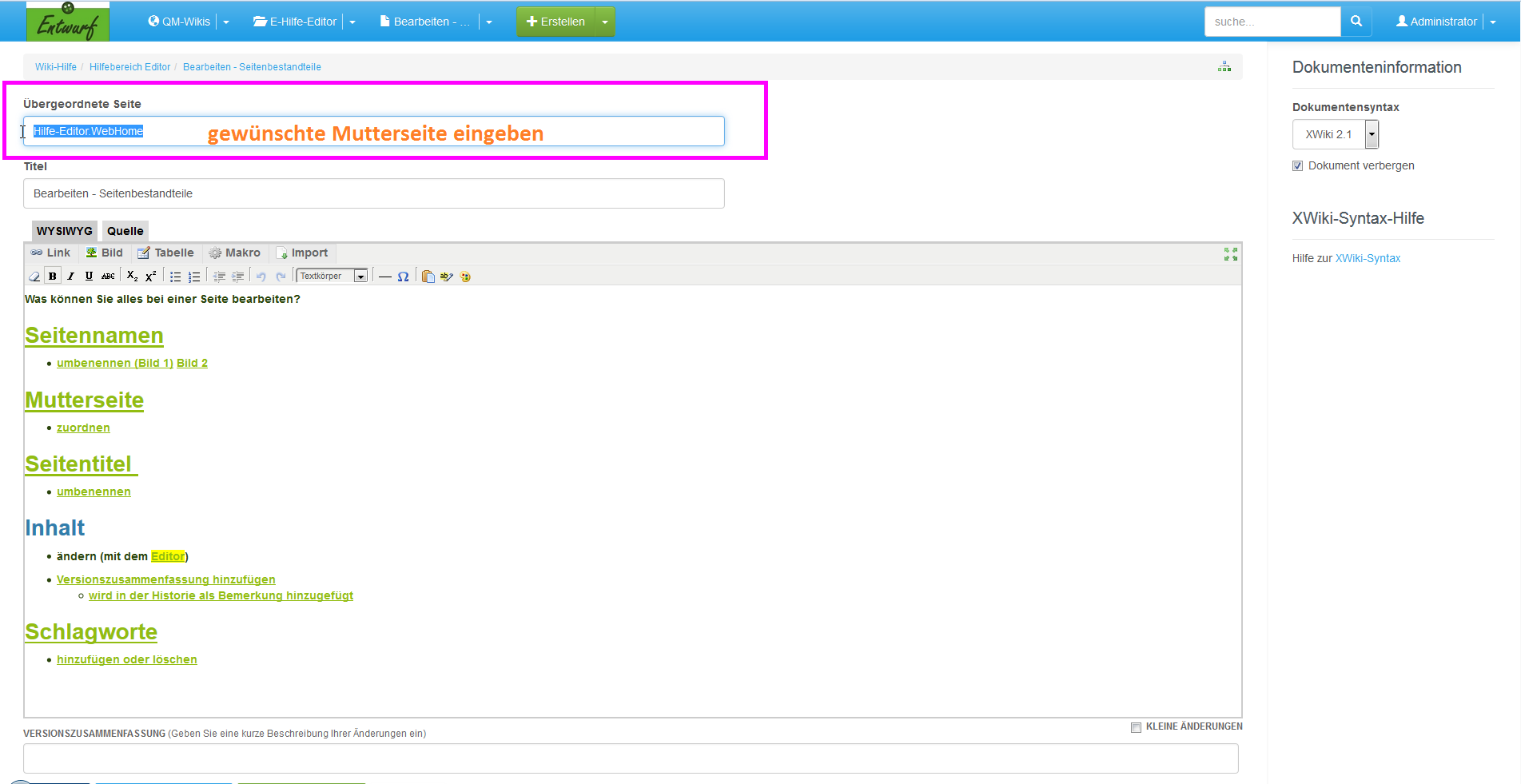Image resolution: width=1521 pixels, height=784 pixels.
Task: Switch to the Quelle editor tab
Action: click(125, 231)
